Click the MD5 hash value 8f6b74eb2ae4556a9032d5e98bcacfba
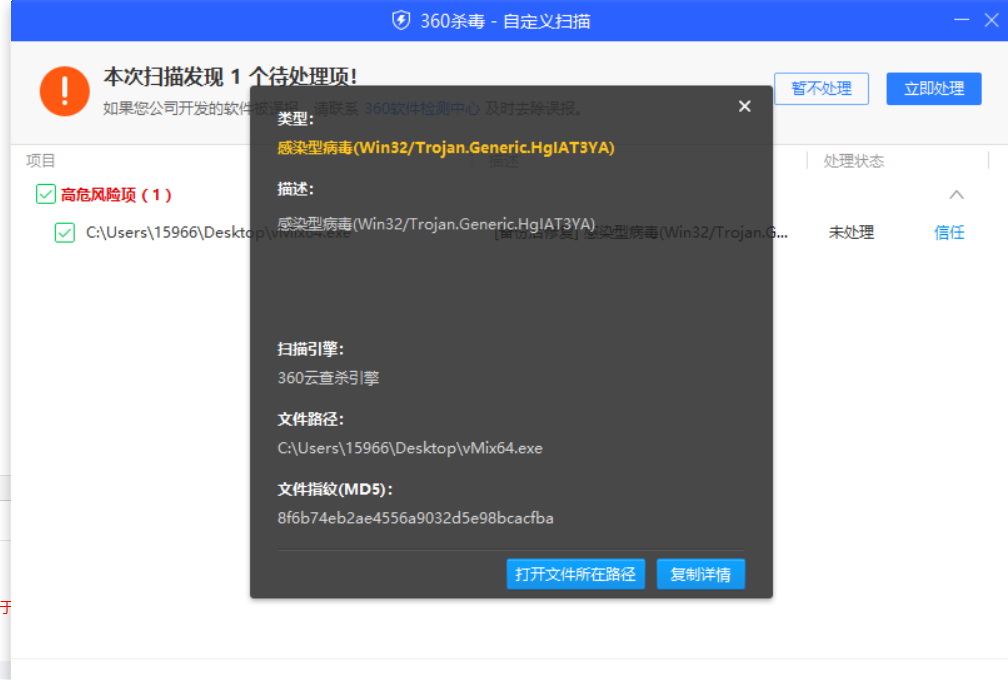This screenshot has height=680, width=1008. coord(415,518)
